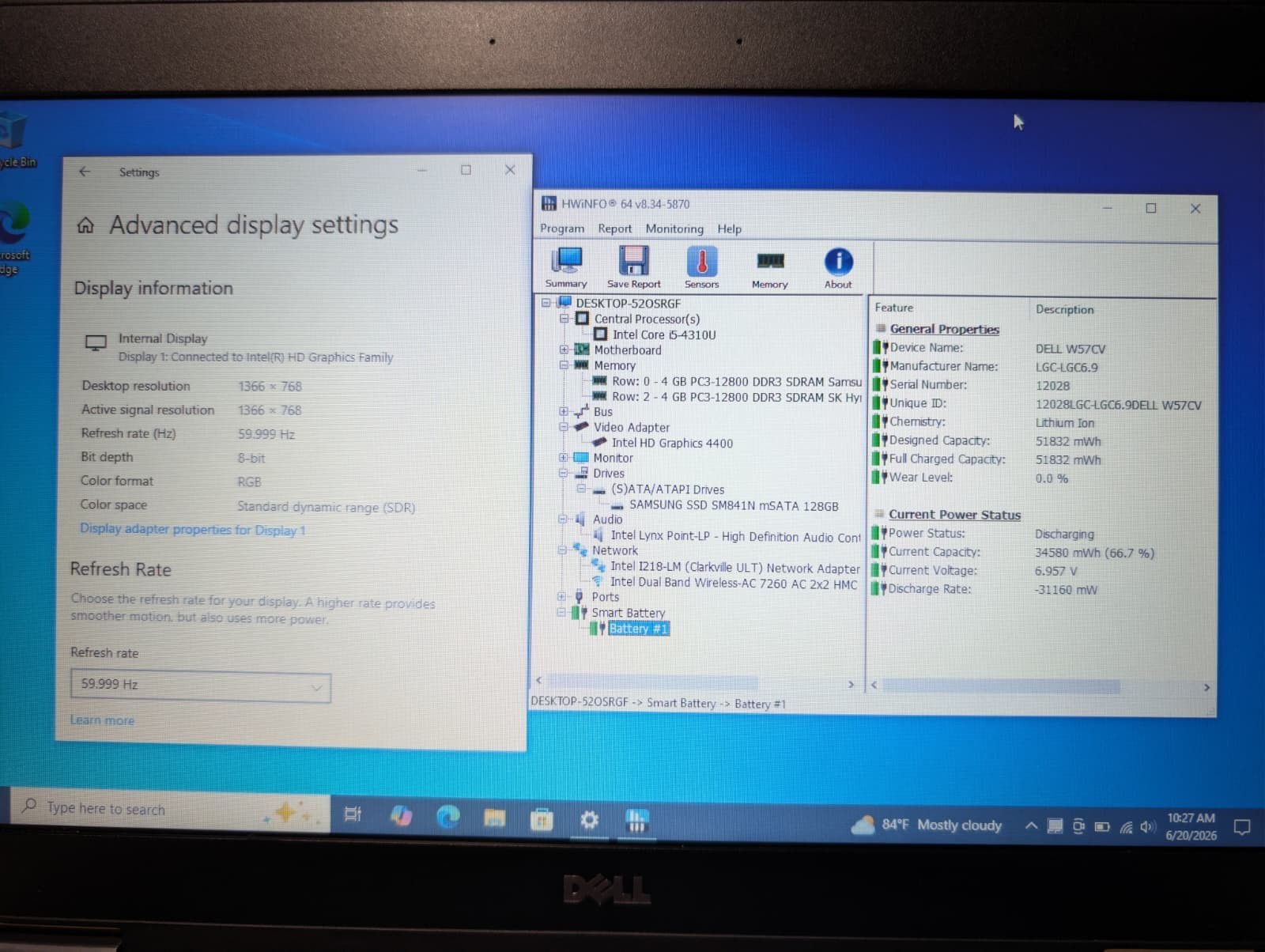The height and width of the screenshot is (952, 1265).
Task: Expand the Bus tree node
Action: click(563, 411)
